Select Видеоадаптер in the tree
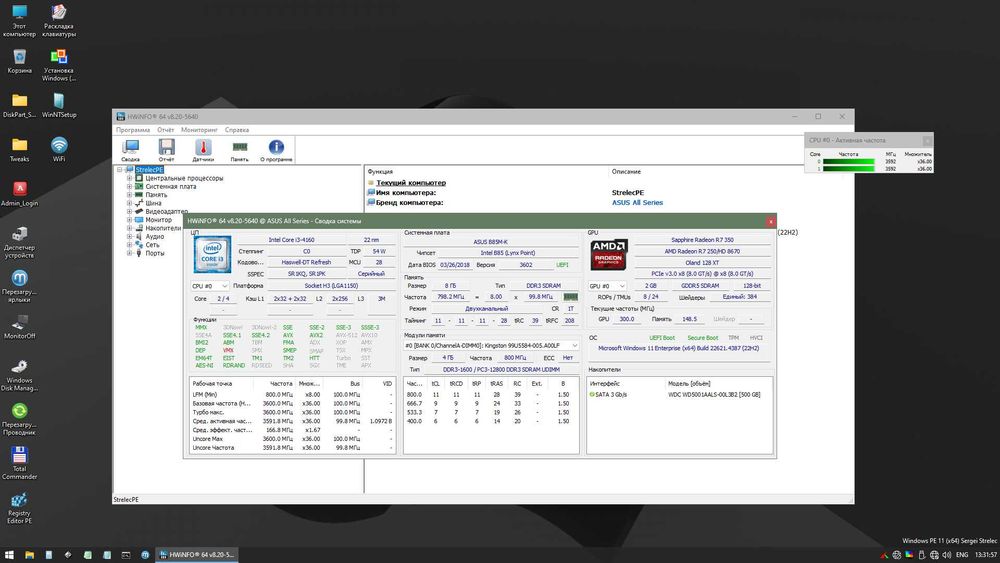 166,211
